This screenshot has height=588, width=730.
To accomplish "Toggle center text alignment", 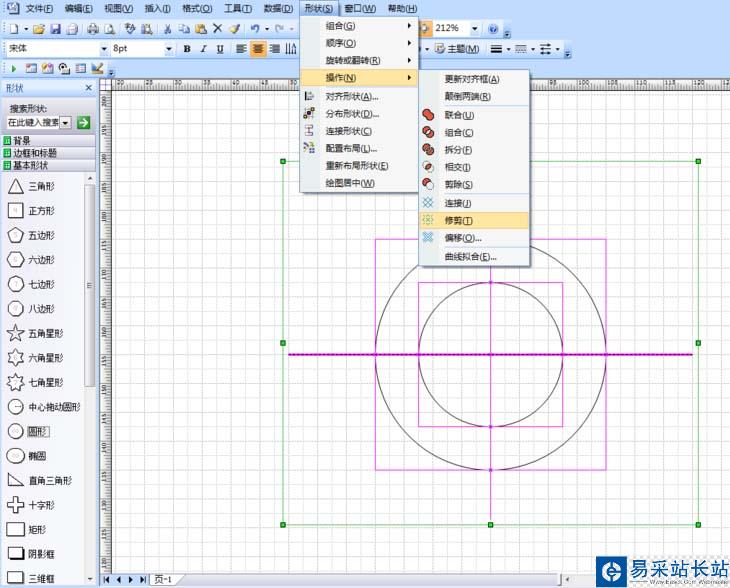I will click(258, 48).
